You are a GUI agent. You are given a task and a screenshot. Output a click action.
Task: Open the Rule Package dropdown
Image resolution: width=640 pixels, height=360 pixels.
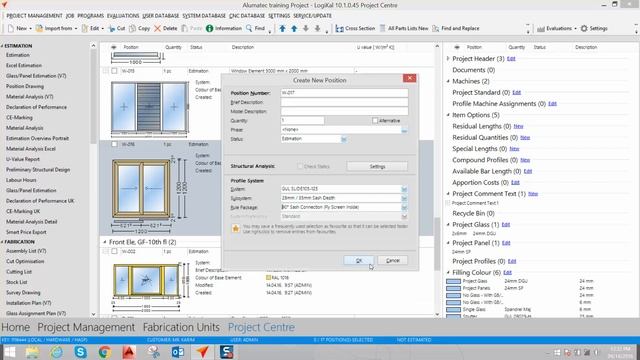click(404, 207)
